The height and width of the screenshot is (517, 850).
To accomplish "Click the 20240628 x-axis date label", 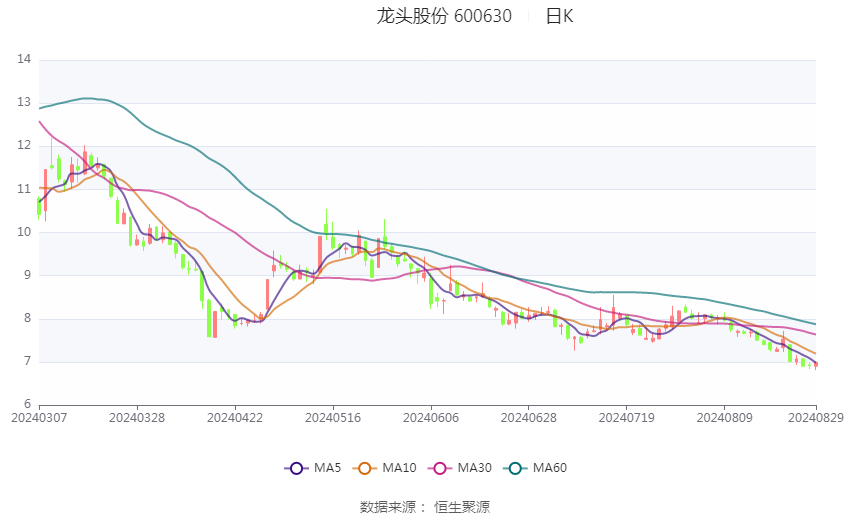I will (x=529, y=418).
